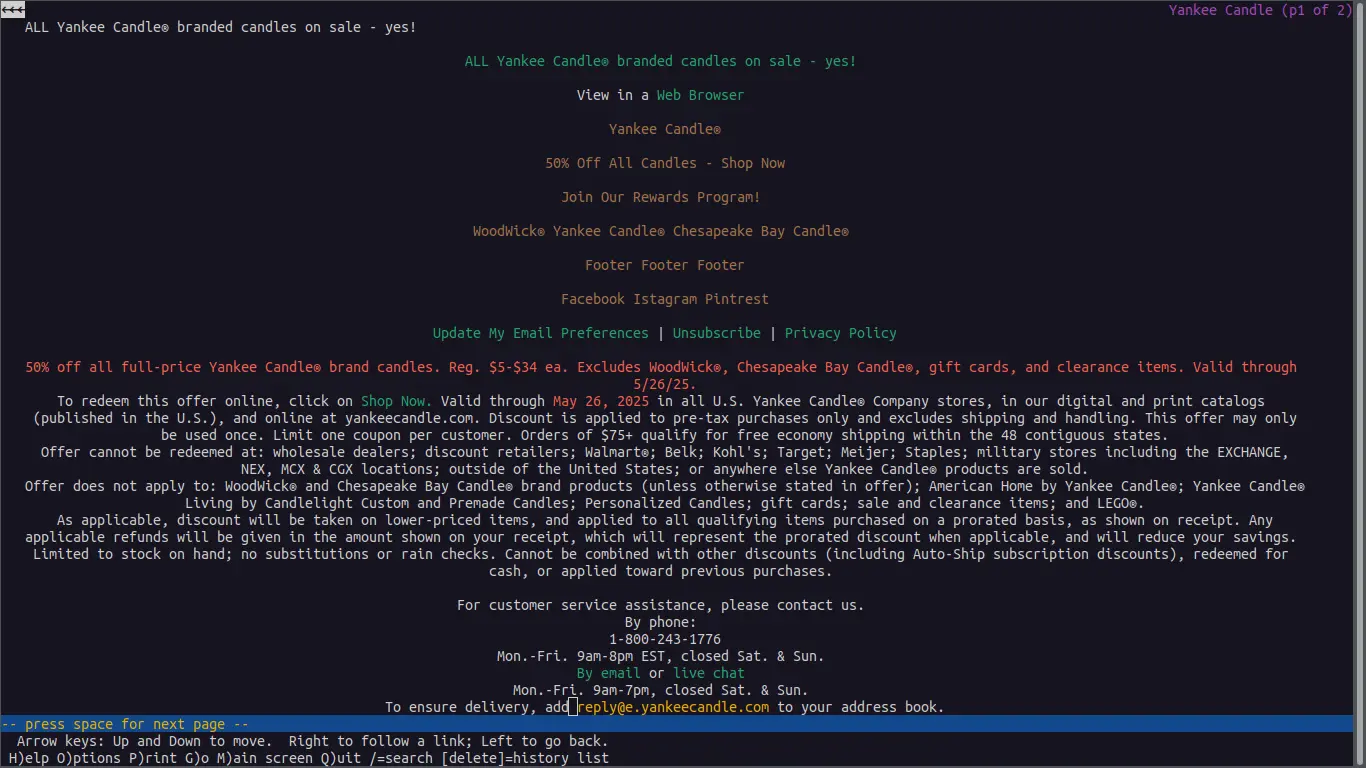Click the 'Yankee Candle (p1 of 2)' page title
Image resolution: width=1366 pixels, height=768 pixels.
click(1260, 10)
